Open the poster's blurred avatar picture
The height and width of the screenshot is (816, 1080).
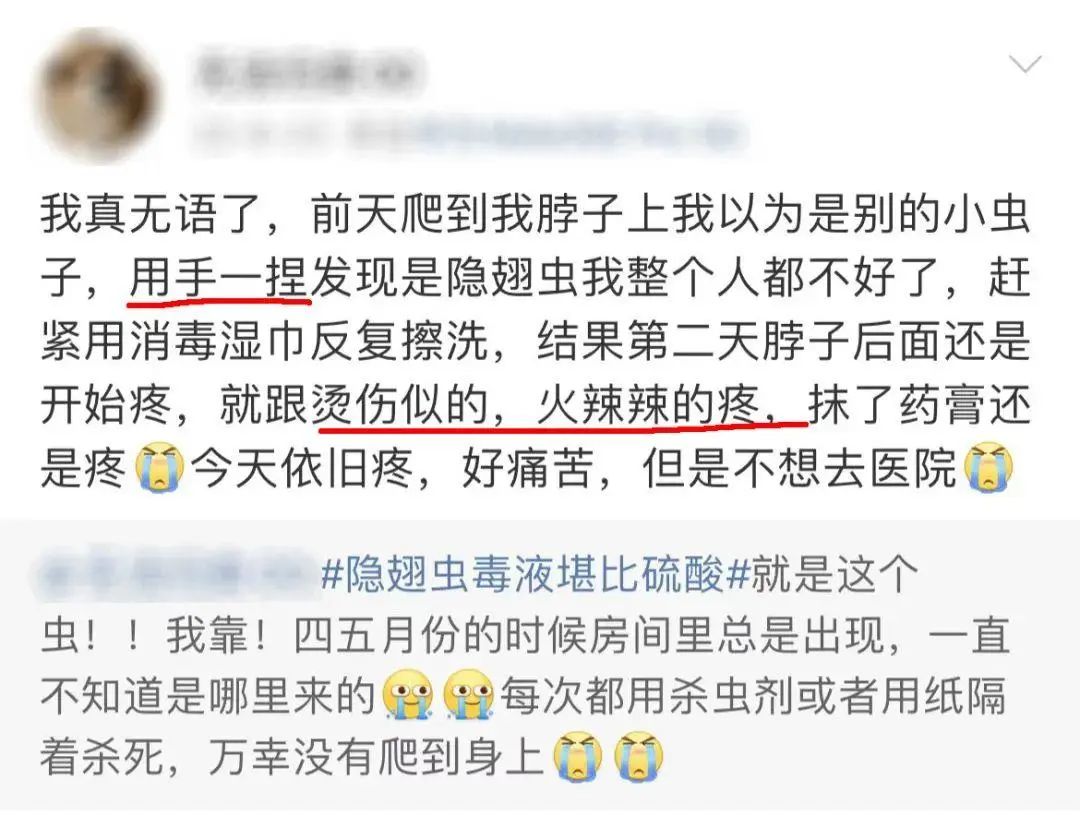99,96
